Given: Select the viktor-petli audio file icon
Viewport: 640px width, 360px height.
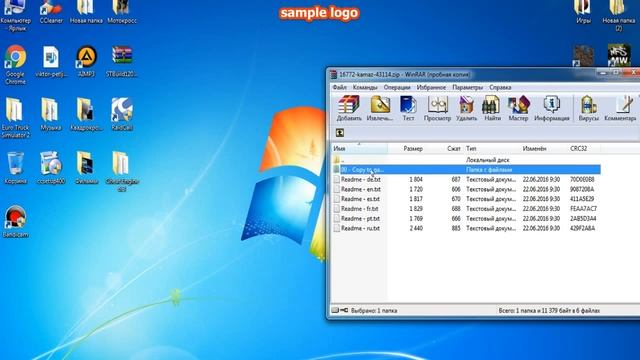Looking at the screenshot, I should click(51, 61).
